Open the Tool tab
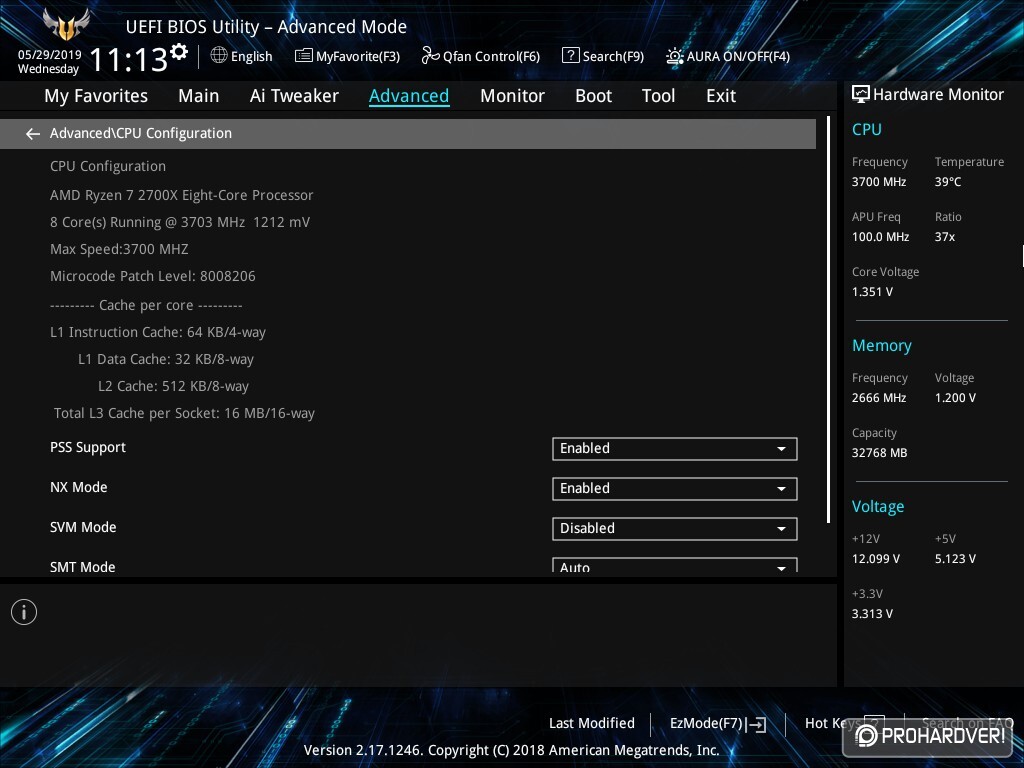1024x768 pixels. click(x=658, y=96)
